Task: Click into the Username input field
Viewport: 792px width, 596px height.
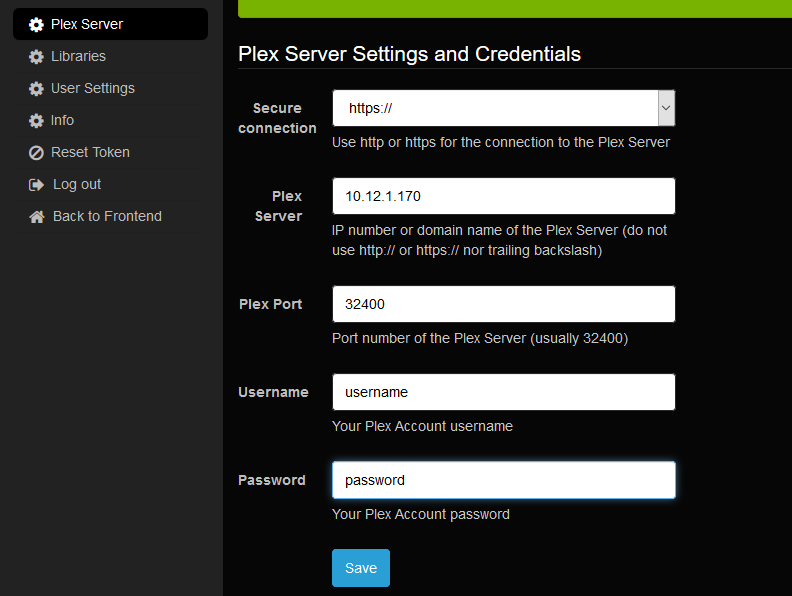Action: [504, 392]
